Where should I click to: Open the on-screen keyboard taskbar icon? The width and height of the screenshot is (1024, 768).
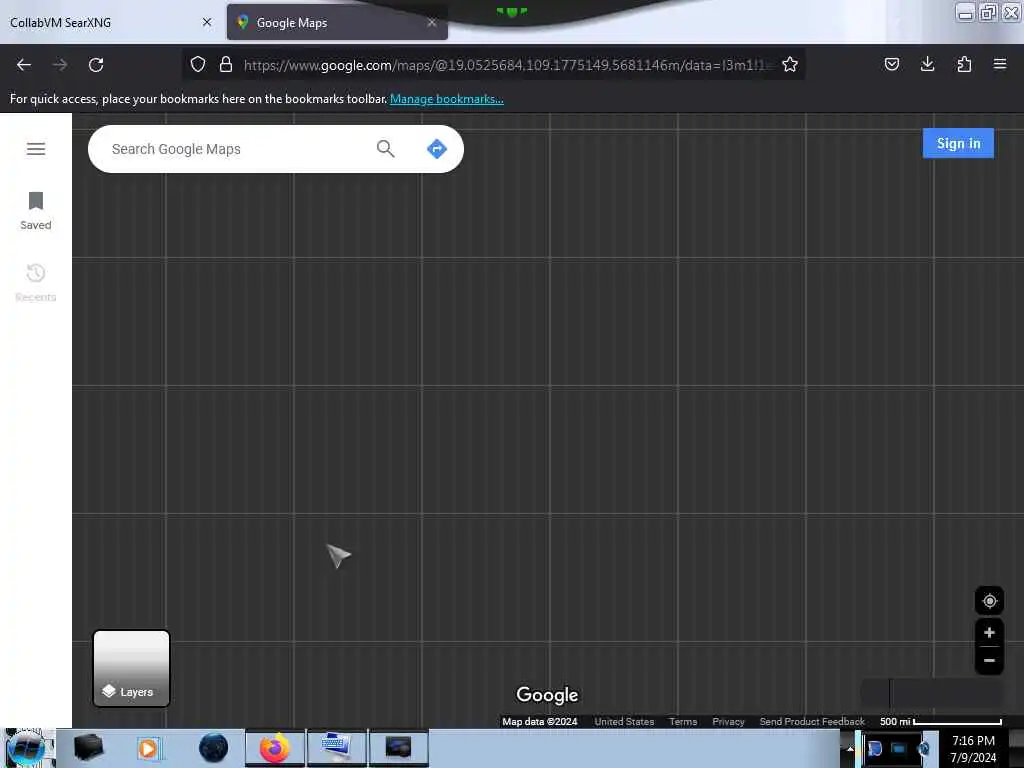pos(337,748)
